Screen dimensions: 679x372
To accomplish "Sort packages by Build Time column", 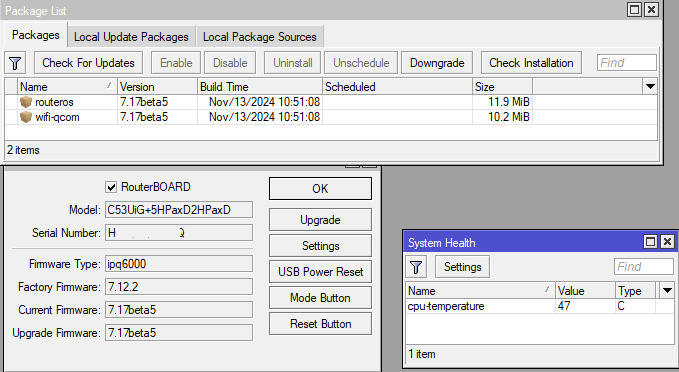I will 260,87.
